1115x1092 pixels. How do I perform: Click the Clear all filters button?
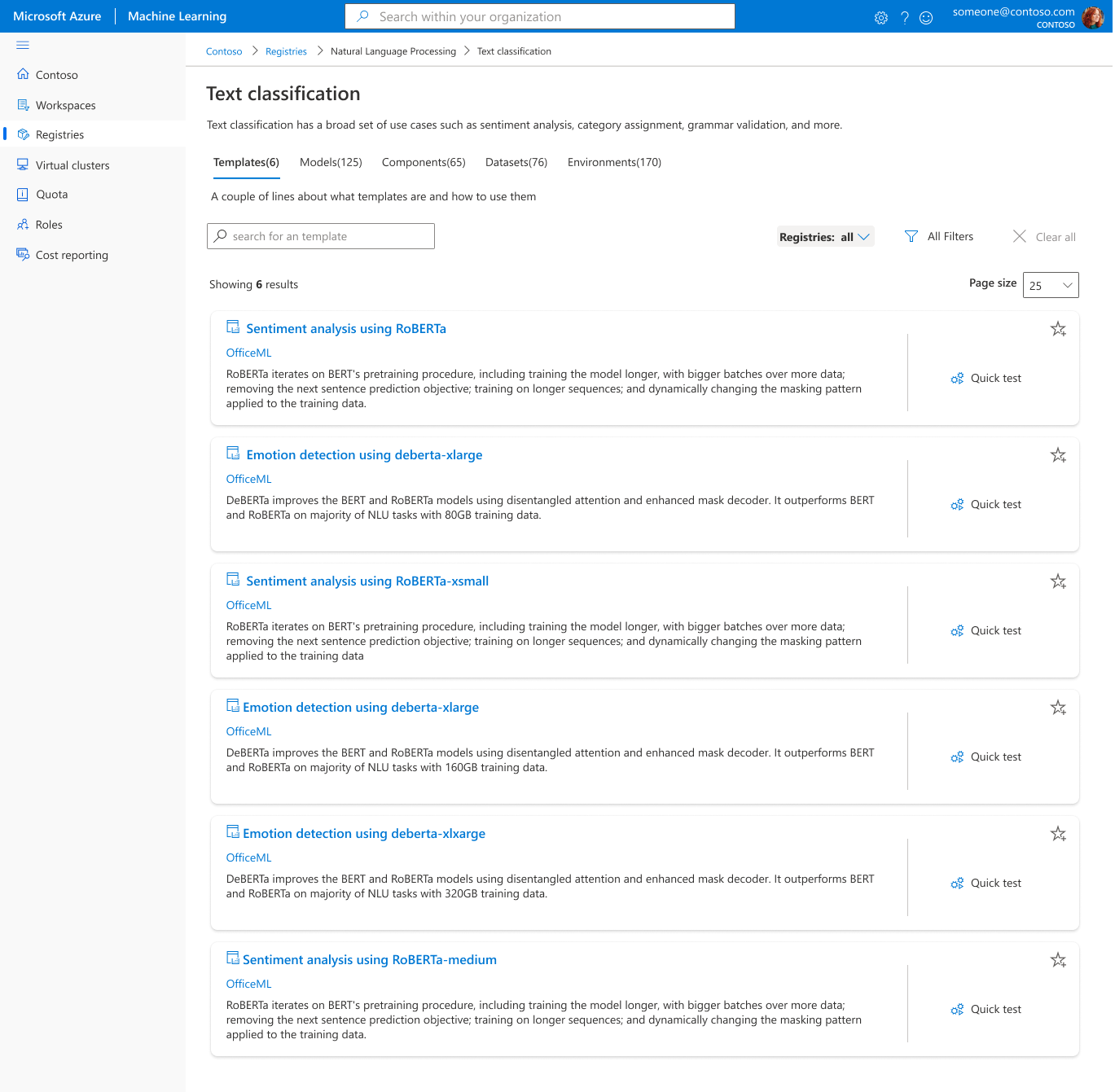pos(1045,237)
